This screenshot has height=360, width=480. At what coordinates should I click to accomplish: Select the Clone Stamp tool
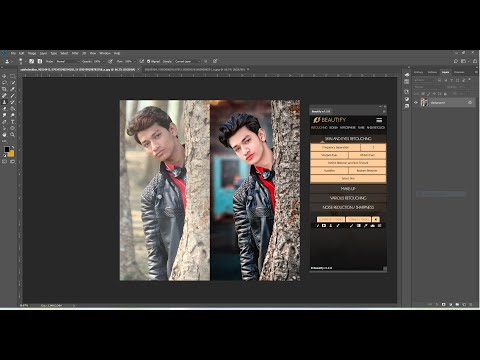click(4, 102)
